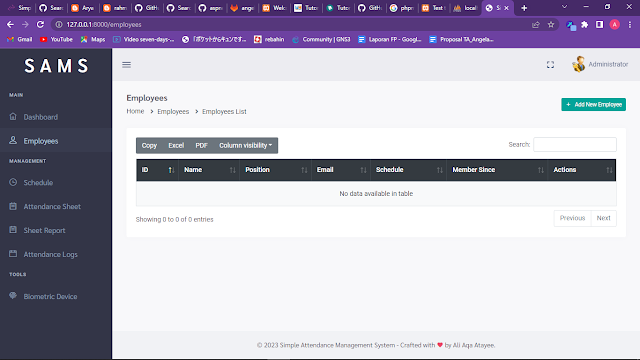This screenshot has height=360, width=640.
Task: Open the tab search chevron
Action: [564, 7]
